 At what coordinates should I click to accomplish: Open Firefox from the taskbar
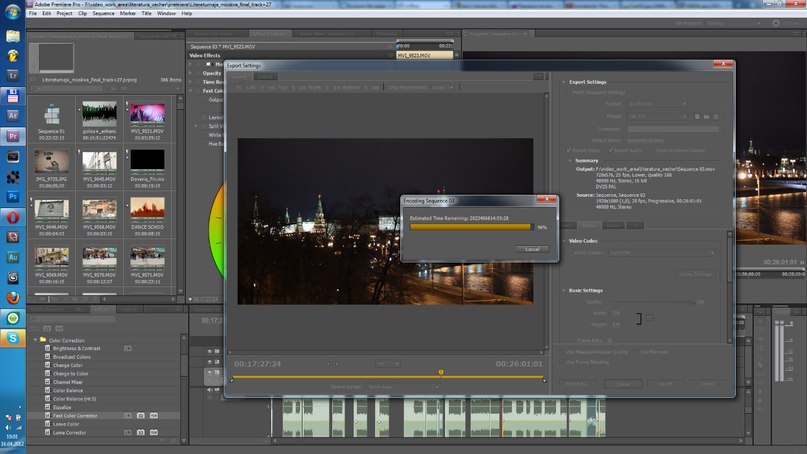(13, 297)
